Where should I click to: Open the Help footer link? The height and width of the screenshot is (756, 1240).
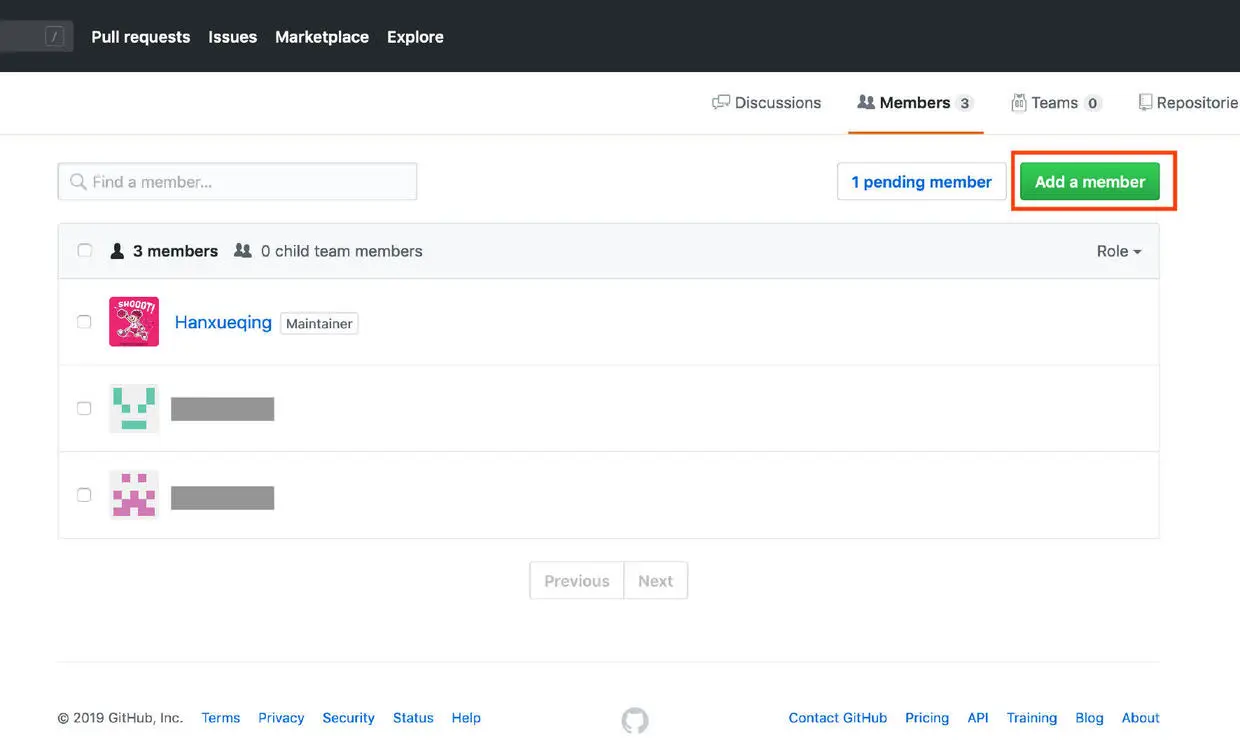pos(466,718)
